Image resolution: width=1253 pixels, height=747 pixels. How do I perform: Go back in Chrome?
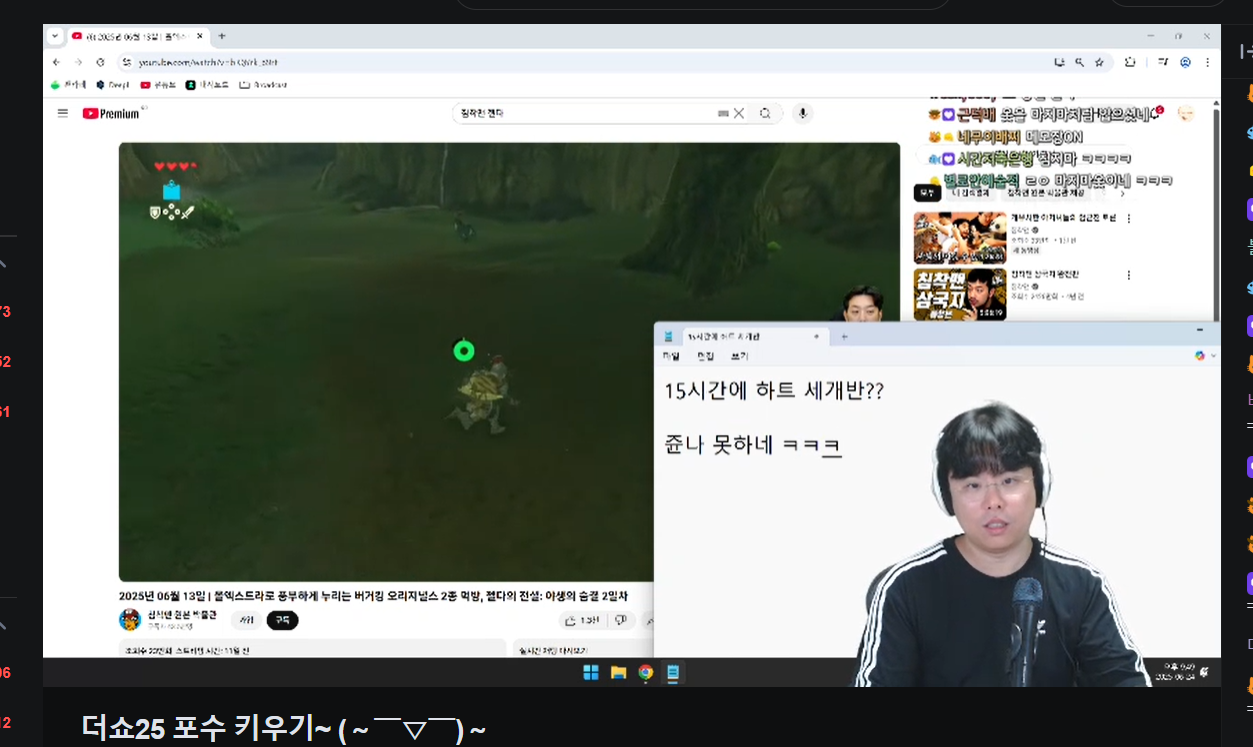57,62
